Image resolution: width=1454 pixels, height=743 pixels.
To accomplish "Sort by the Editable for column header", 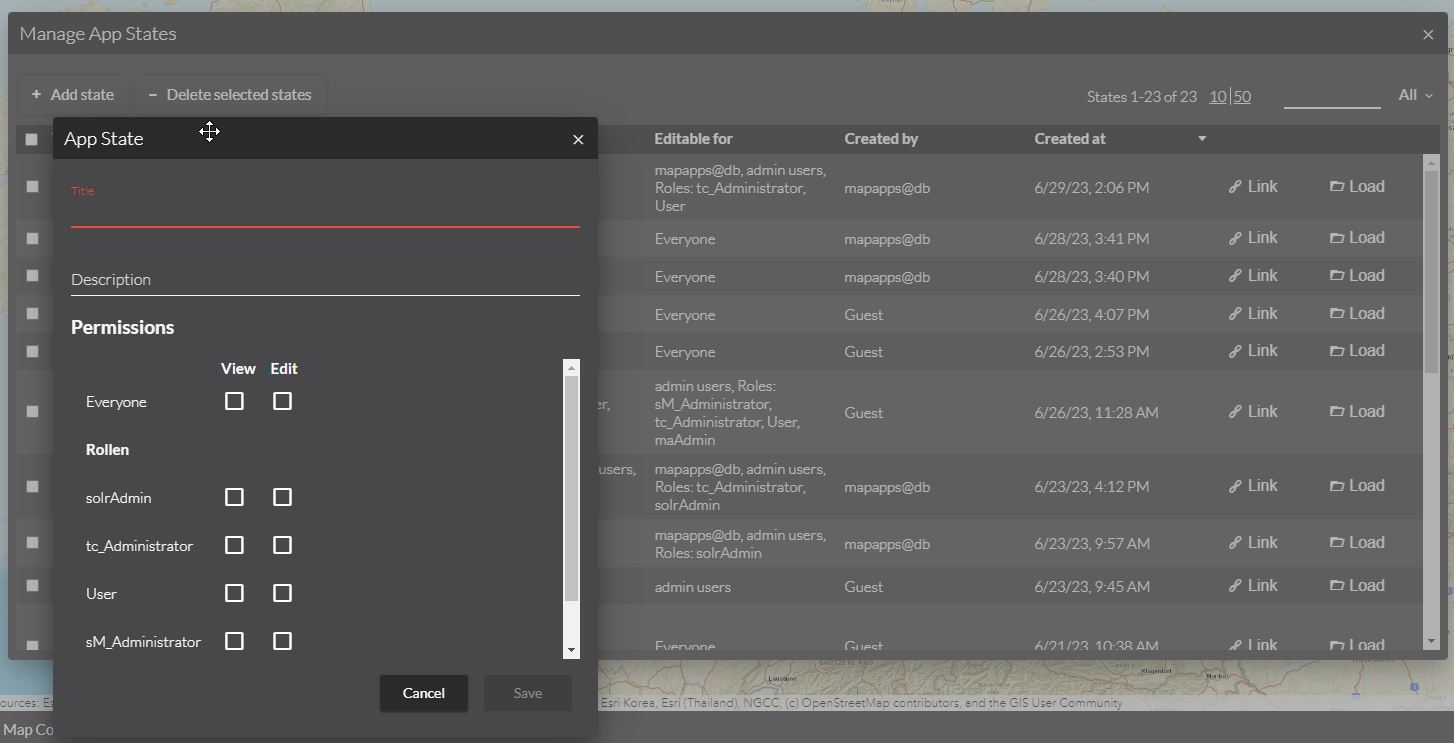I will click(x=693, y=139).
